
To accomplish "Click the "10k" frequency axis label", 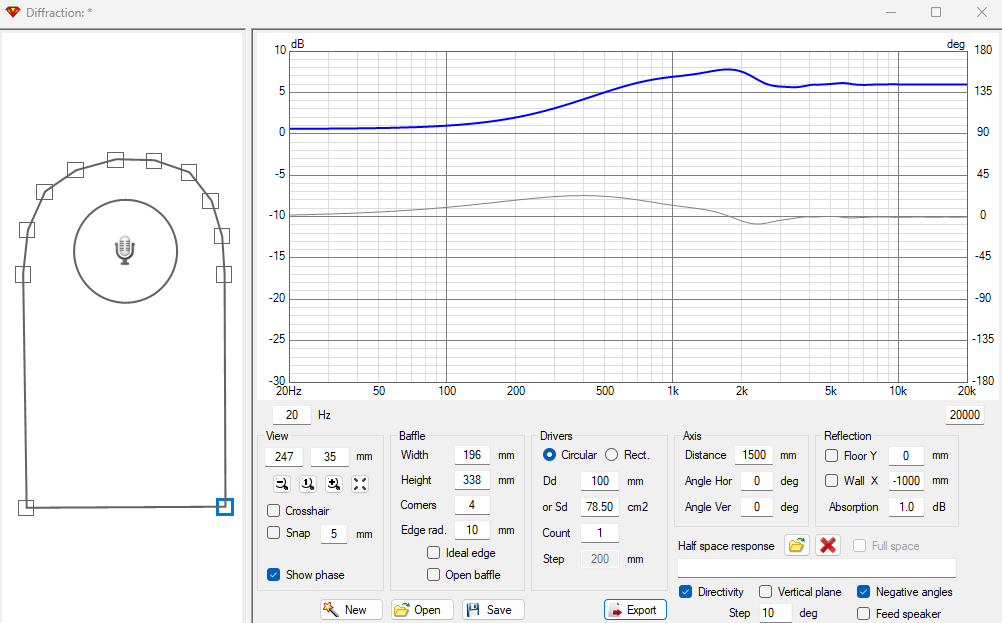I will click(898, 390).
